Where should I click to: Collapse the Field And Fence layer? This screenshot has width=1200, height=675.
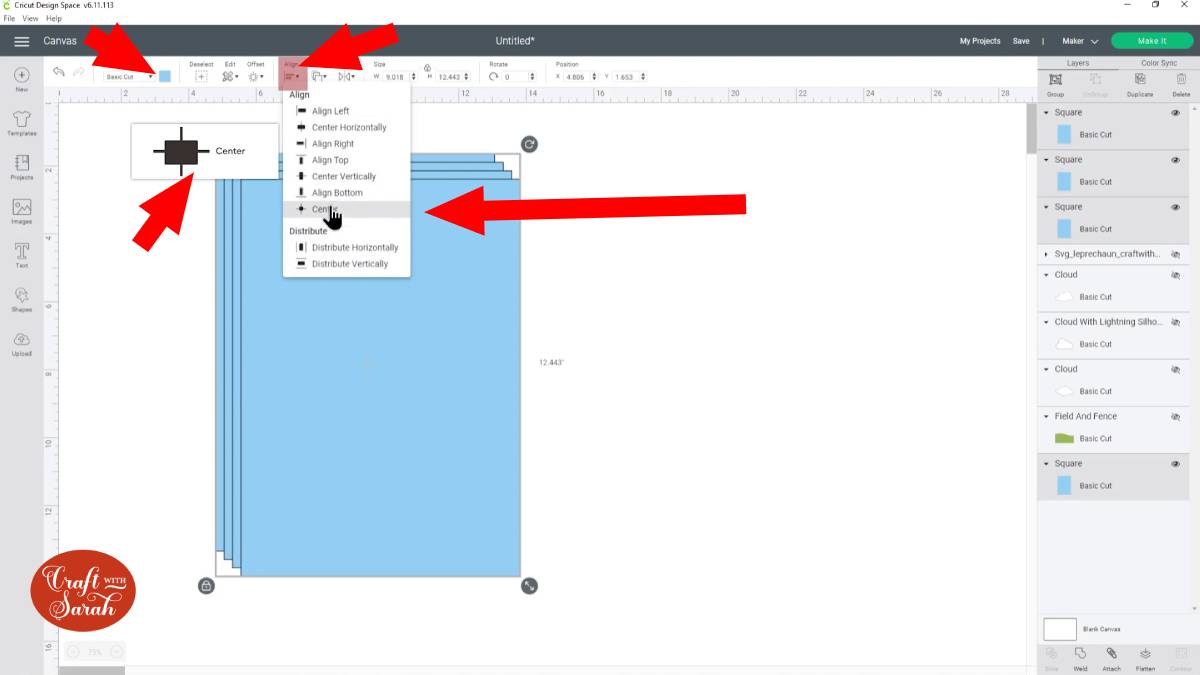[x=1046, y=416]
